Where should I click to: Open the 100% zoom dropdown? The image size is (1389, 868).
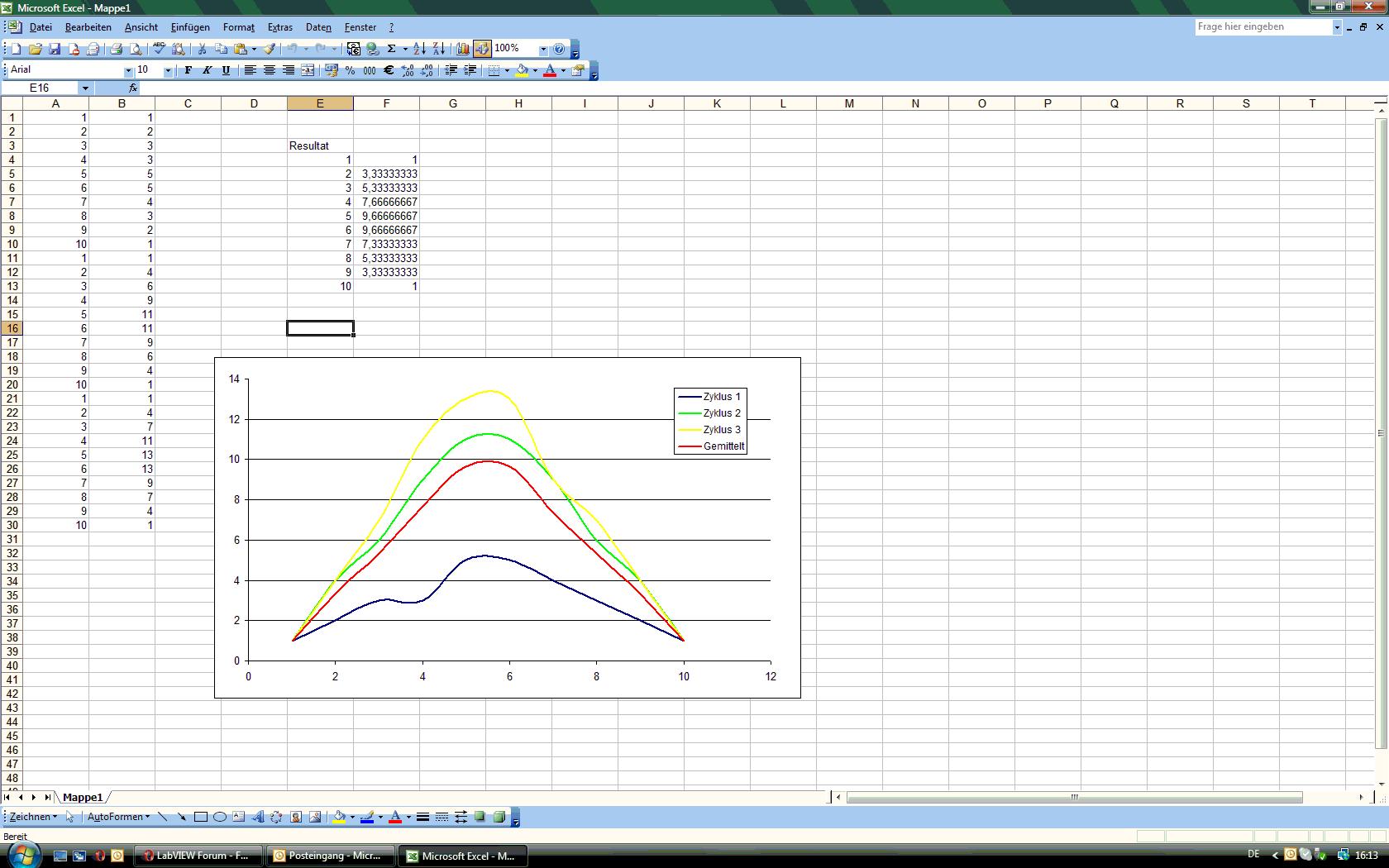(543, 49)
